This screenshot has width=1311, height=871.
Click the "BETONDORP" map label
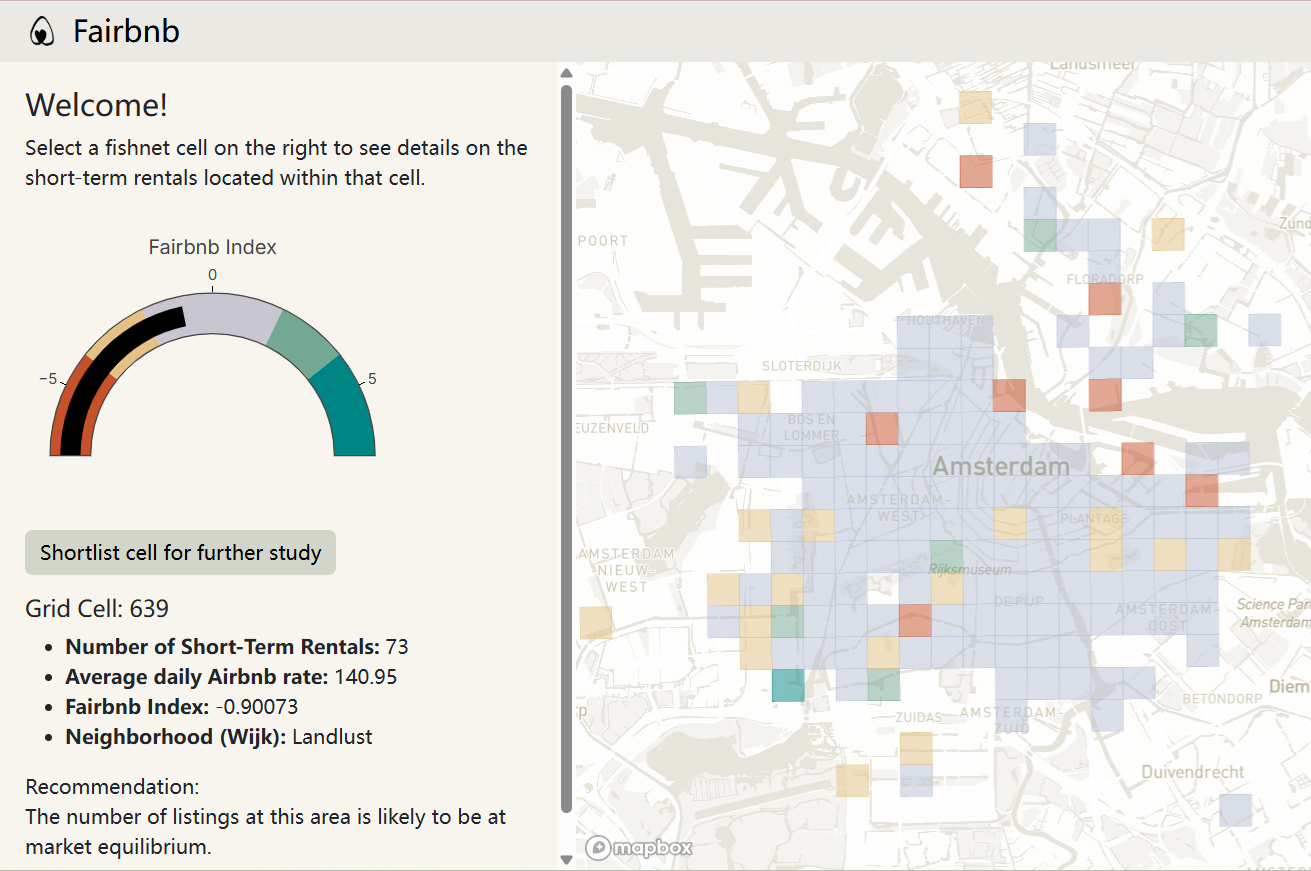(1222, 698)
